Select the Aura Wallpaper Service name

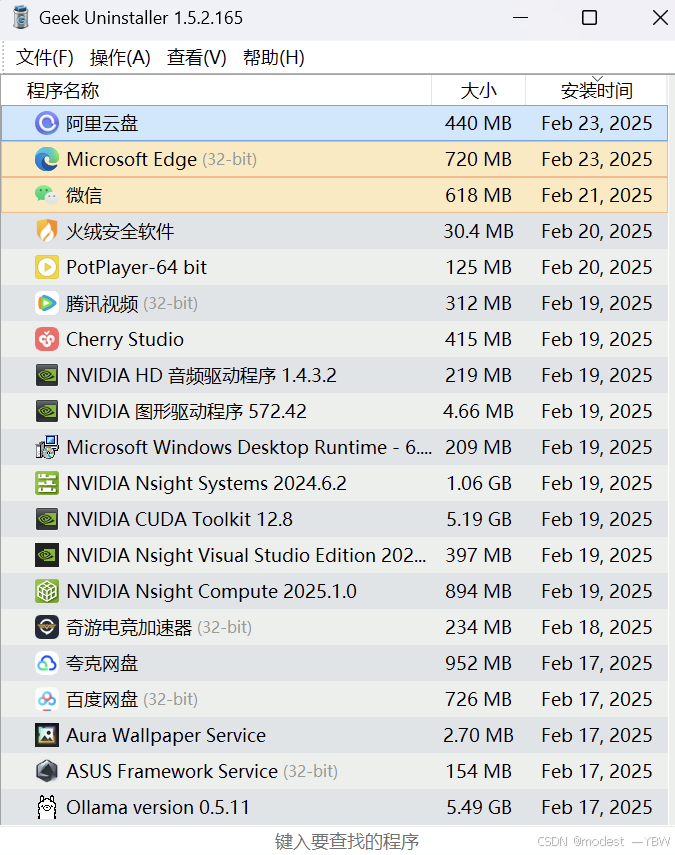[166, 735]
